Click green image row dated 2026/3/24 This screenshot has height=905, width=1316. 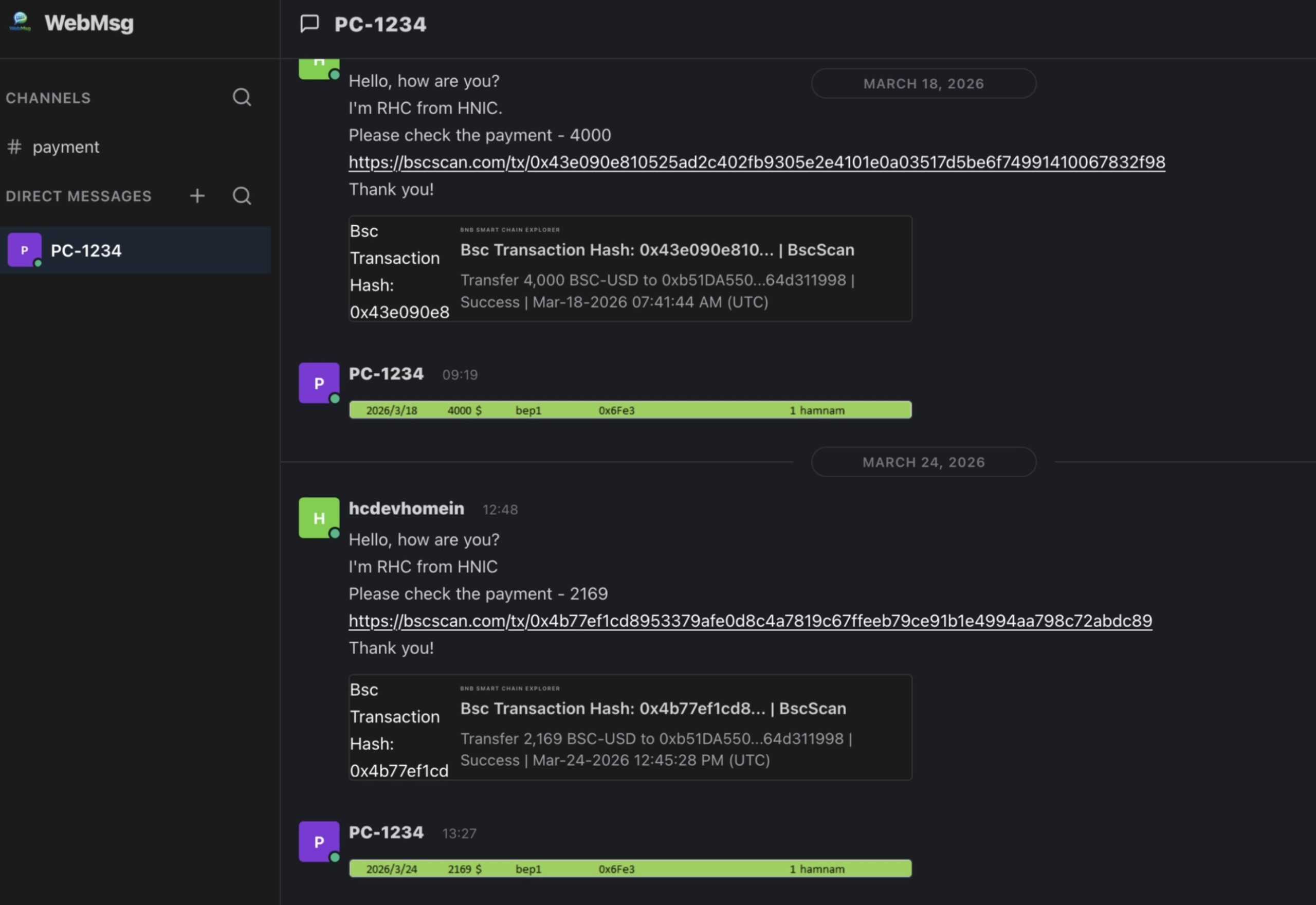pos(630,868)
